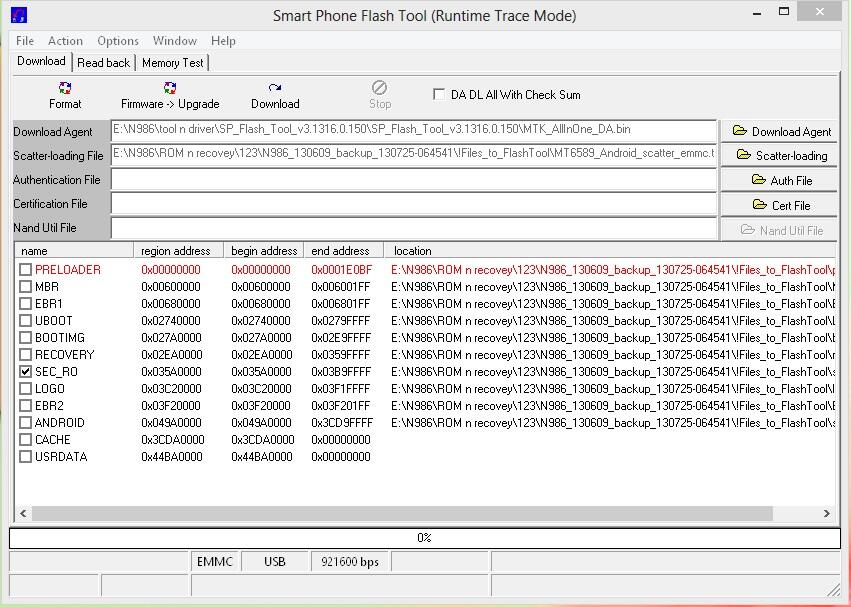The height and width of the screenshot is (607, 851).
Task: Click the location column header
Action: [x=412, y=251]
